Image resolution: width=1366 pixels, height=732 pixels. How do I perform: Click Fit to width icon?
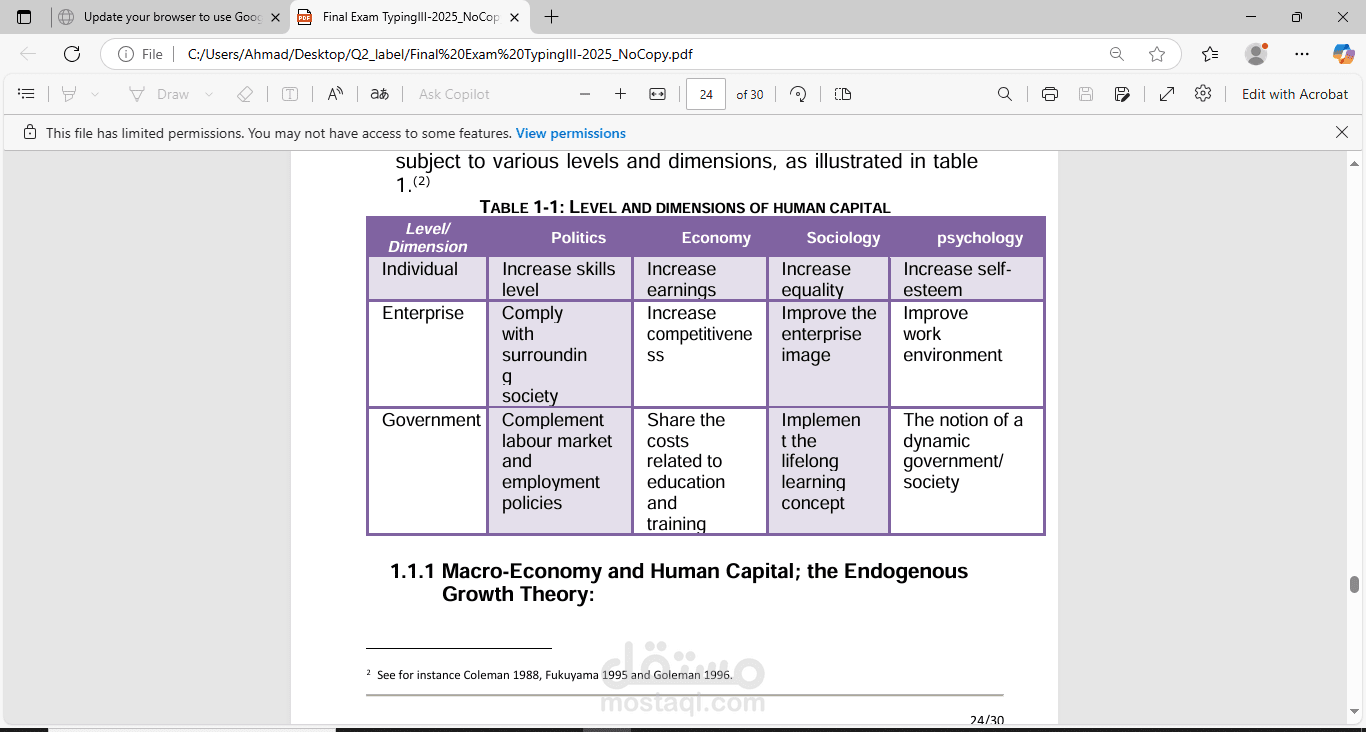pos(657,94)
